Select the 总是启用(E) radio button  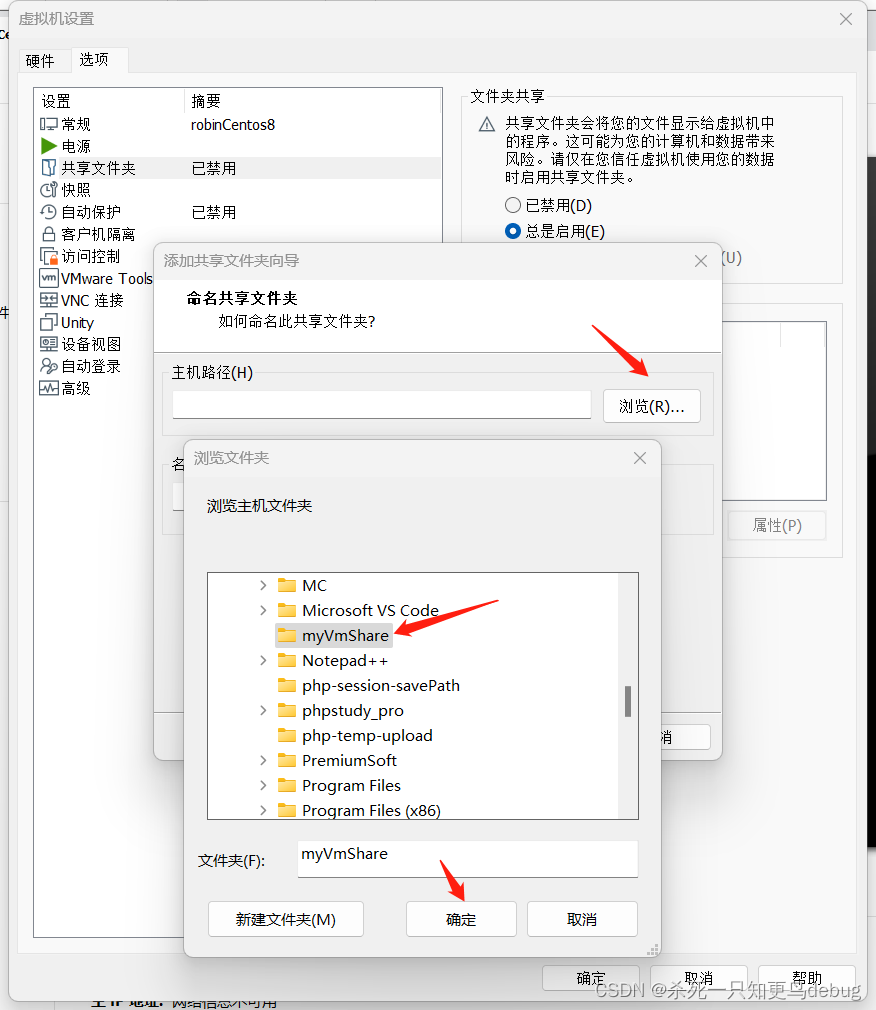point(514,230)
